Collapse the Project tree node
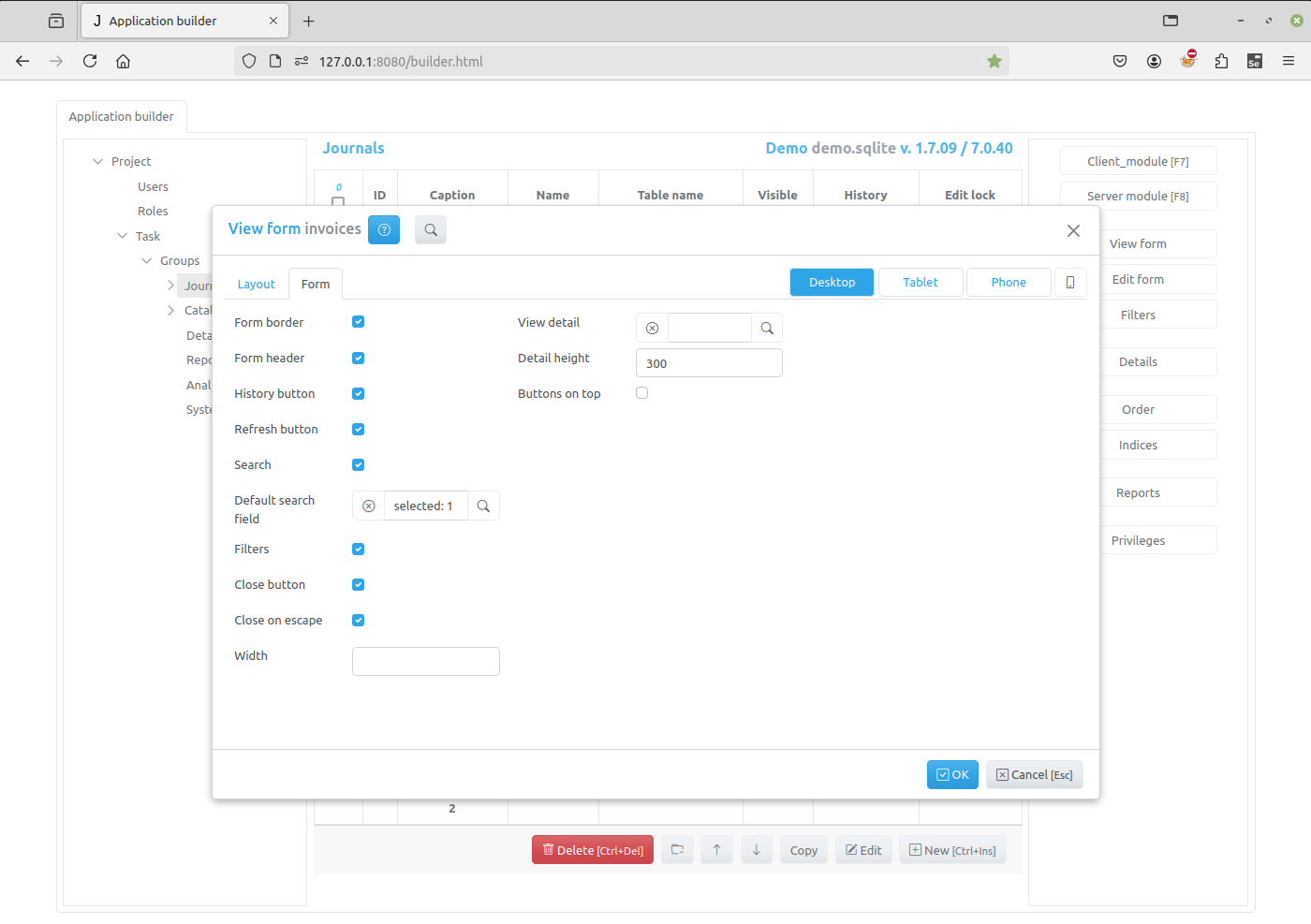This screenshot has height=924, width=1311. pyautogui.click(x=97, y=161)
